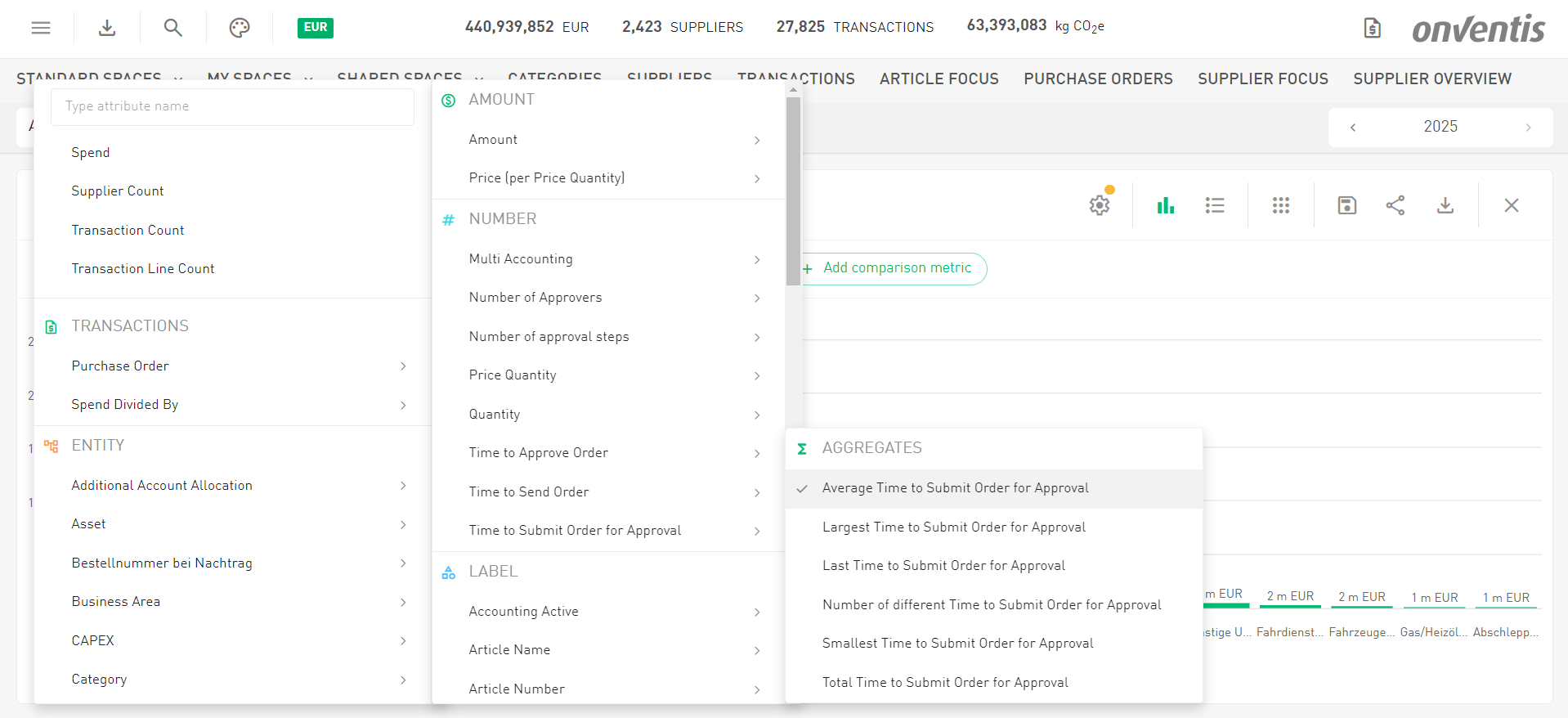Select checked Average Time to Submit Order option
Image resolution: width=1568 pixels, height=718 pixels.
click(x=955, y=488)
